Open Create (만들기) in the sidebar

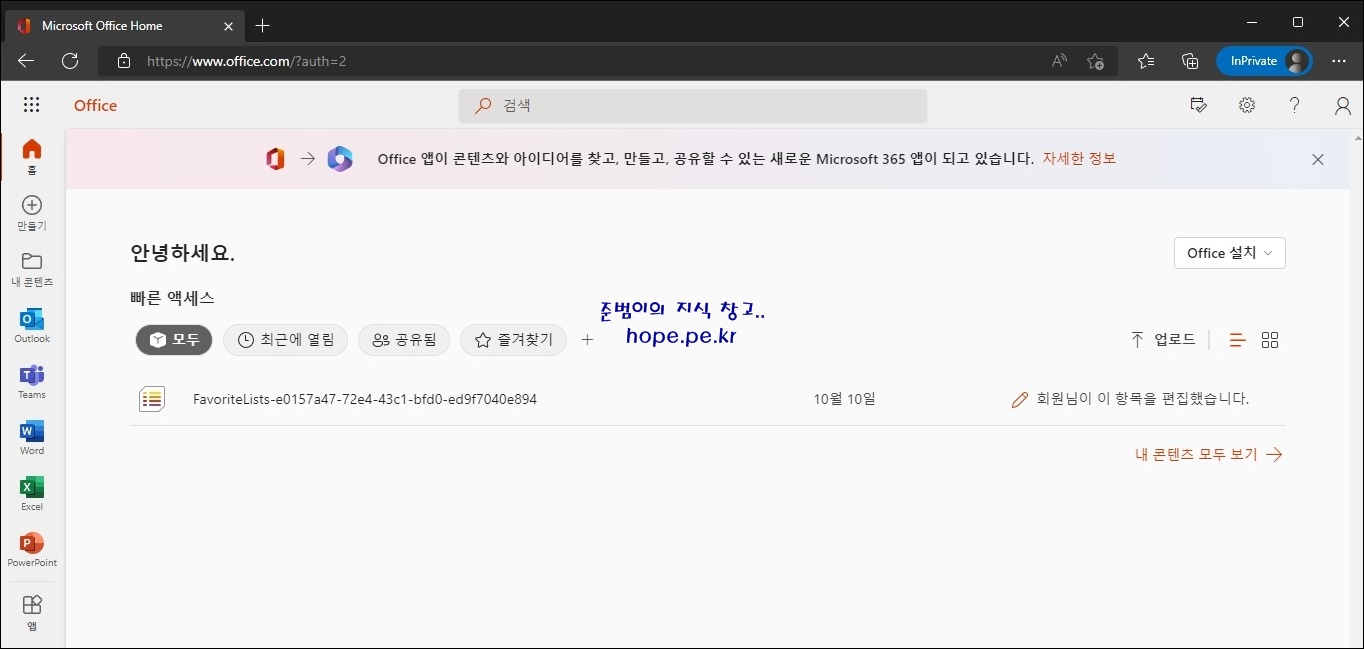click(32, 213)
